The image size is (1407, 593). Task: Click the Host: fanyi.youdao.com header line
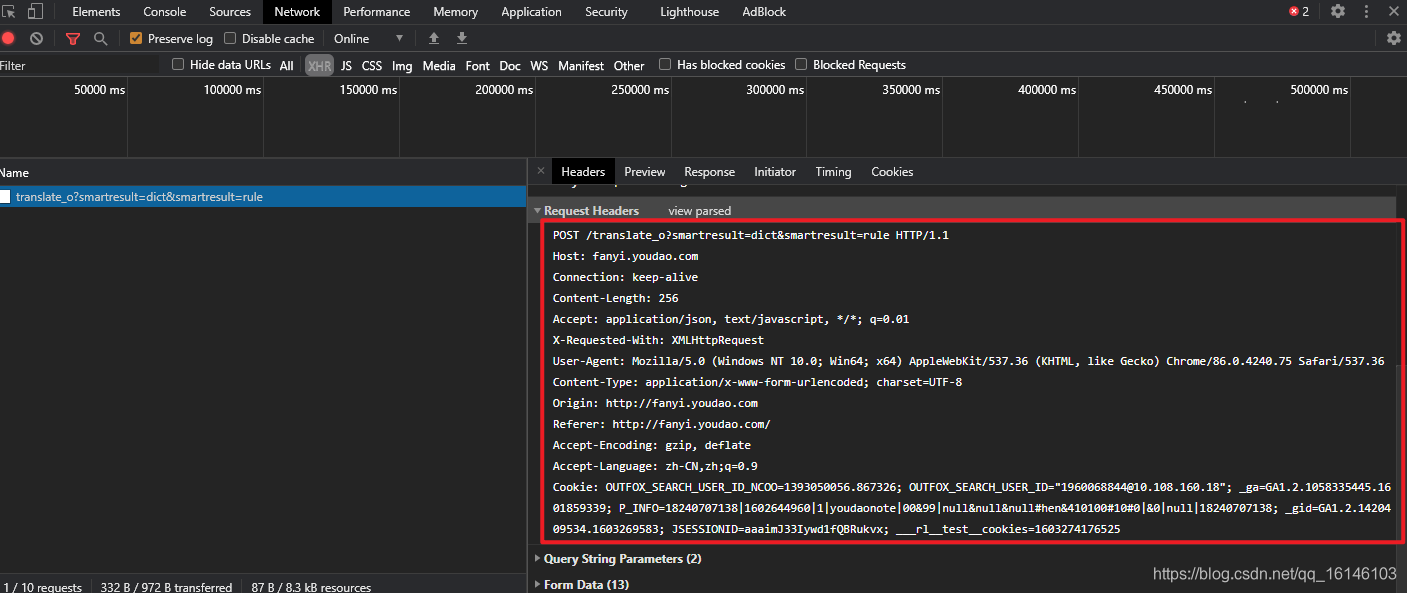click(x=626, y=256)
